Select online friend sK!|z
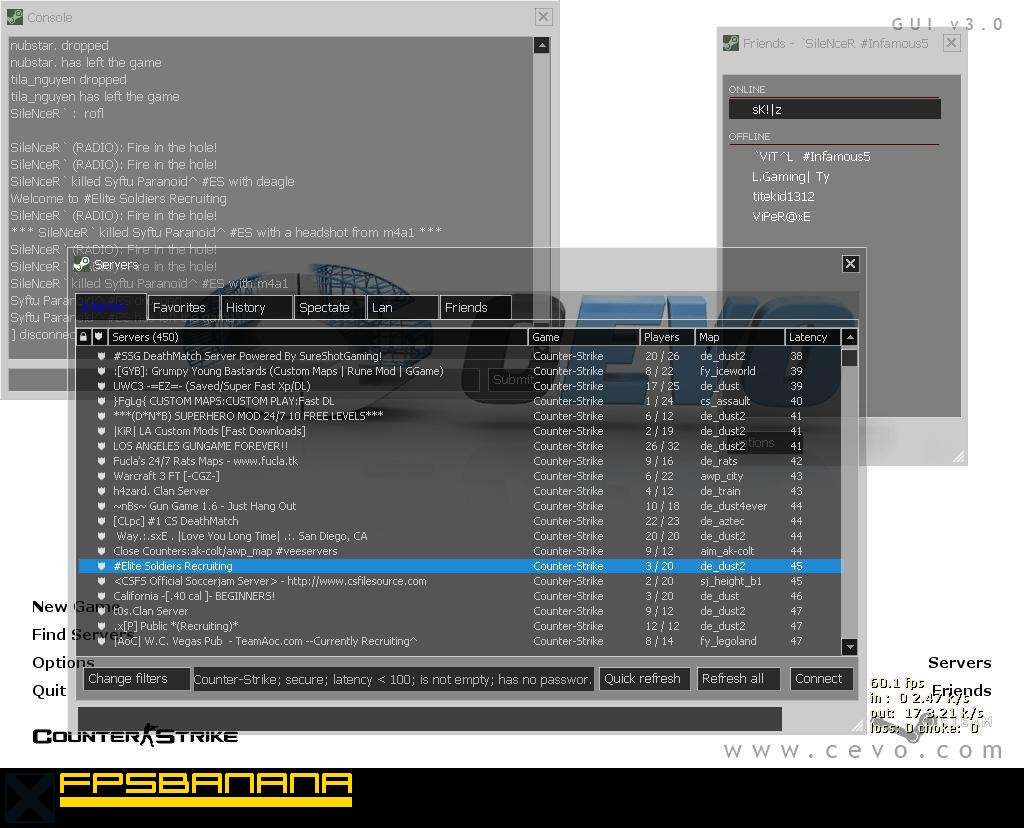 [x=835, y=109]
